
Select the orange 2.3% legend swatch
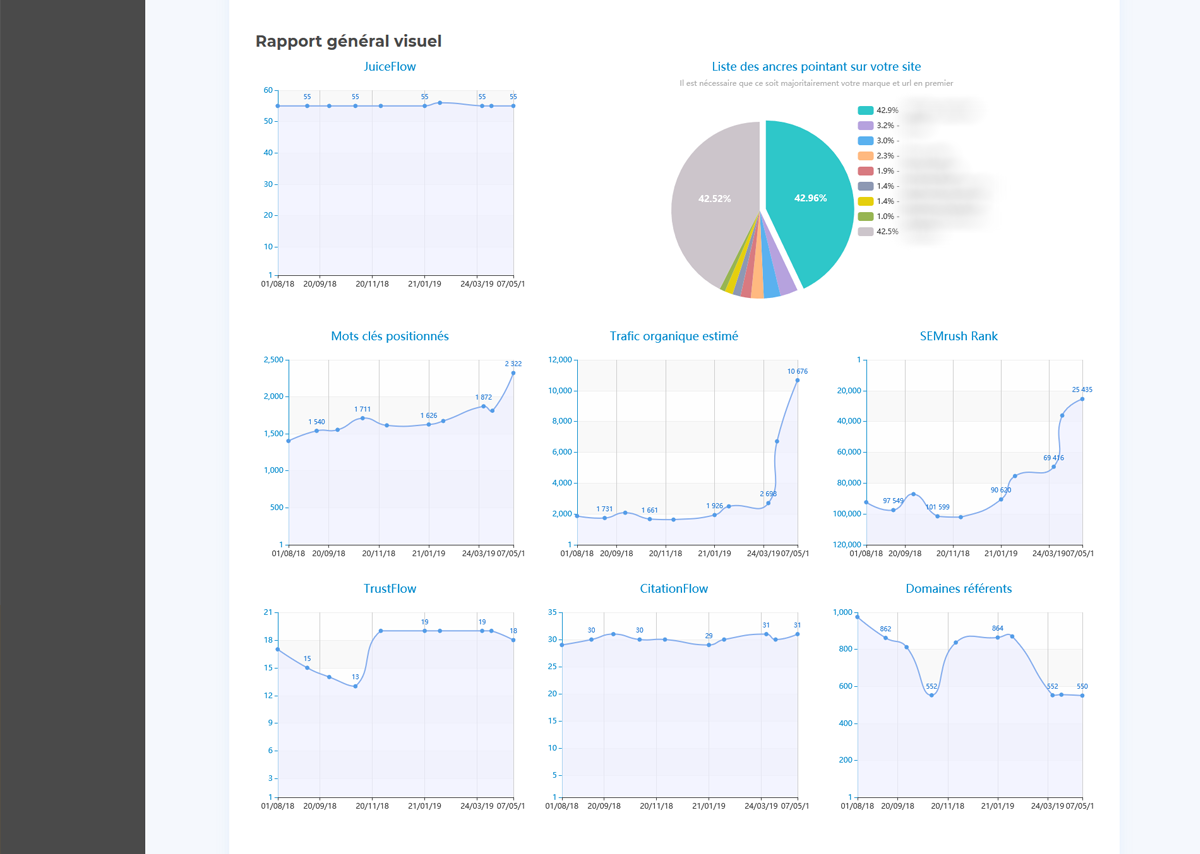(x=865, y=156)
